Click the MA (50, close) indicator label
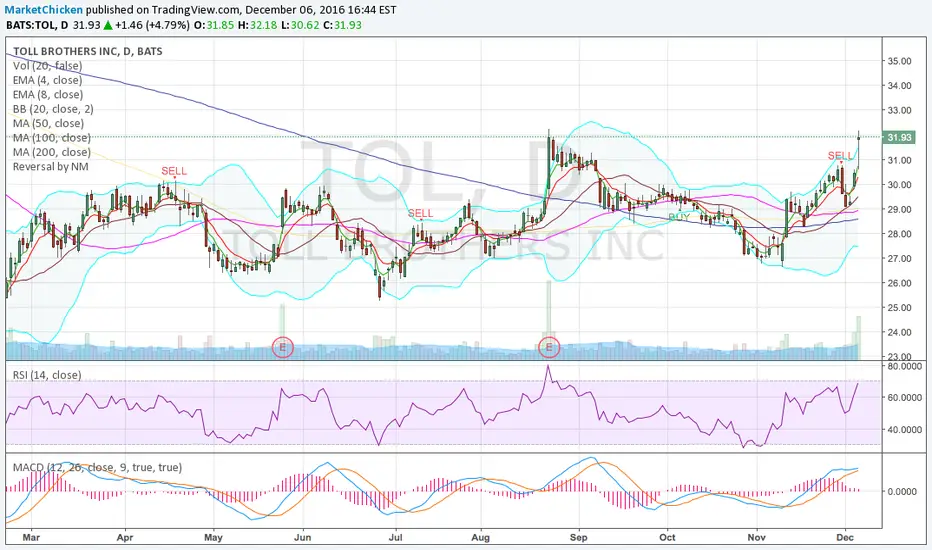The image size is (932, 550). click(x=49, y=123)
